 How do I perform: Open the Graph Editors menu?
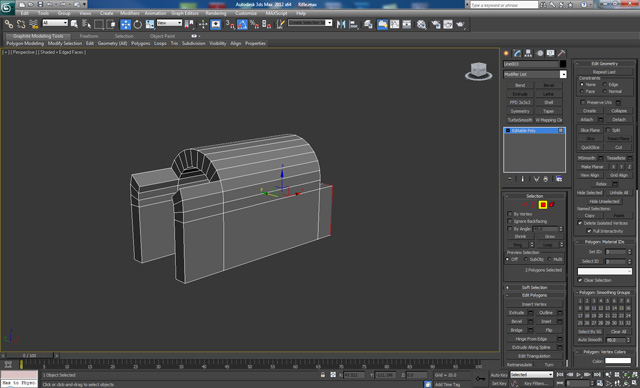(185, 13)
